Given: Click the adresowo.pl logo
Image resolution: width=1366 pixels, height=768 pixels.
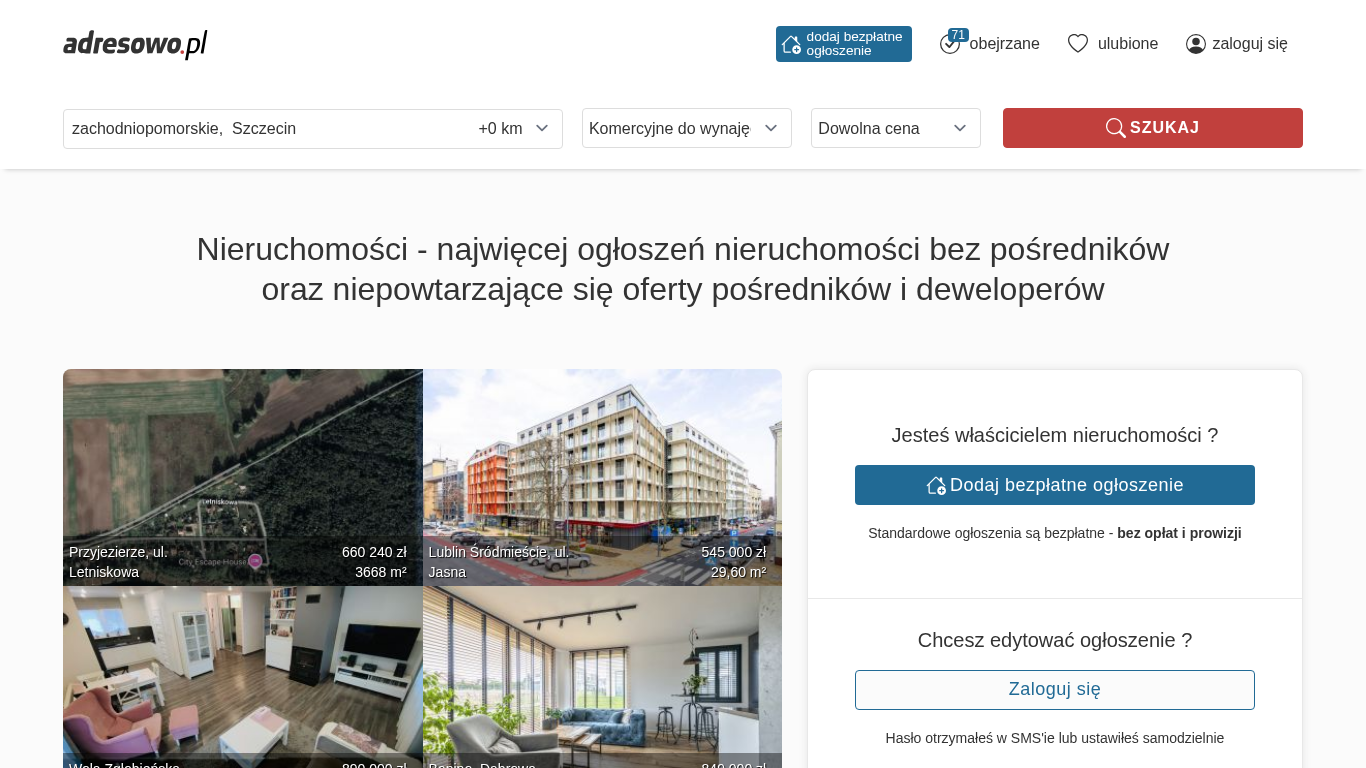Looking at the screenshot, I should coord(135,44).
